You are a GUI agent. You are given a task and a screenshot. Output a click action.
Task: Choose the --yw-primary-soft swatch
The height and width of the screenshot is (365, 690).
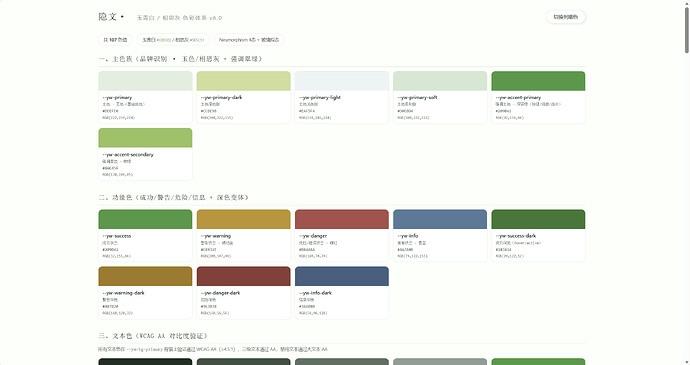click(x=440, y=97)
